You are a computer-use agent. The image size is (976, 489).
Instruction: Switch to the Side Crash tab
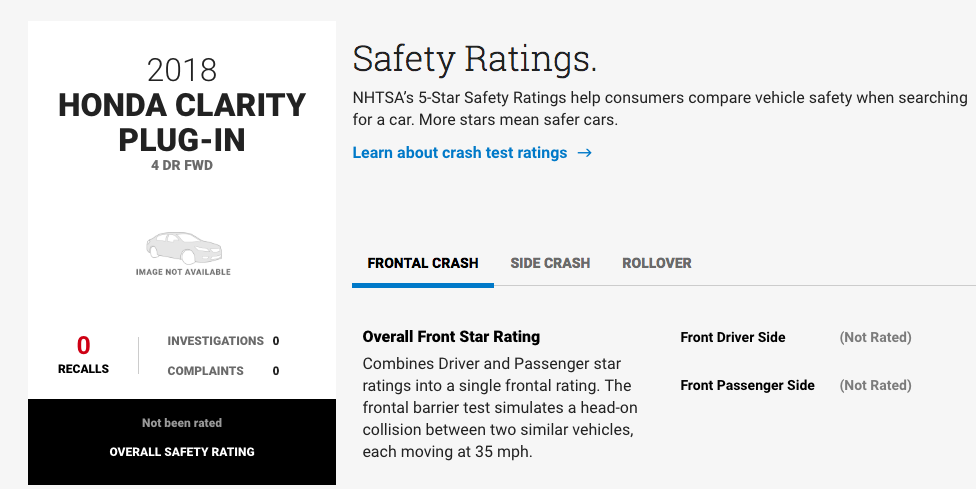pyautogui.click(x=550, y=263)
